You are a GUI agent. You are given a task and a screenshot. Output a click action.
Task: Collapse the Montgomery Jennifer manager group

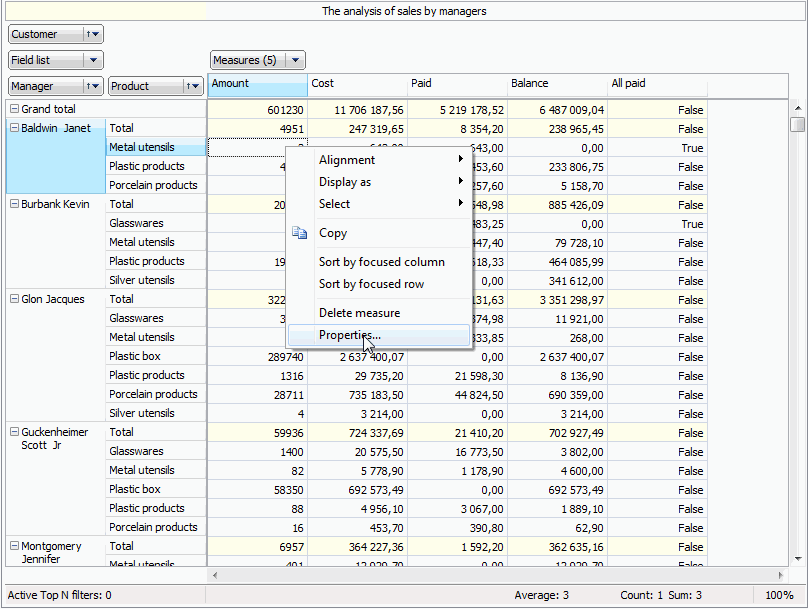(x=14, y=546)
